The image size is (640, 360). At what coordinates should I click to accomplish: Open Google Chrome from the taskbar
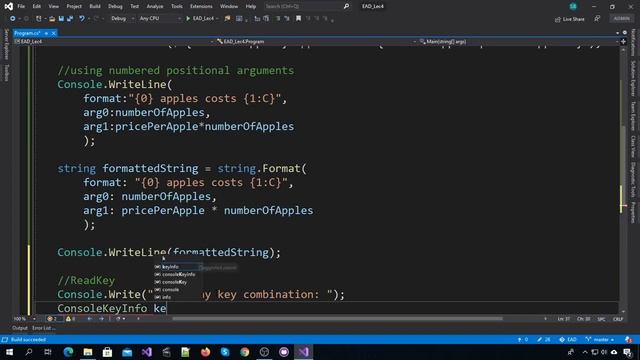(x=244, y=352)
